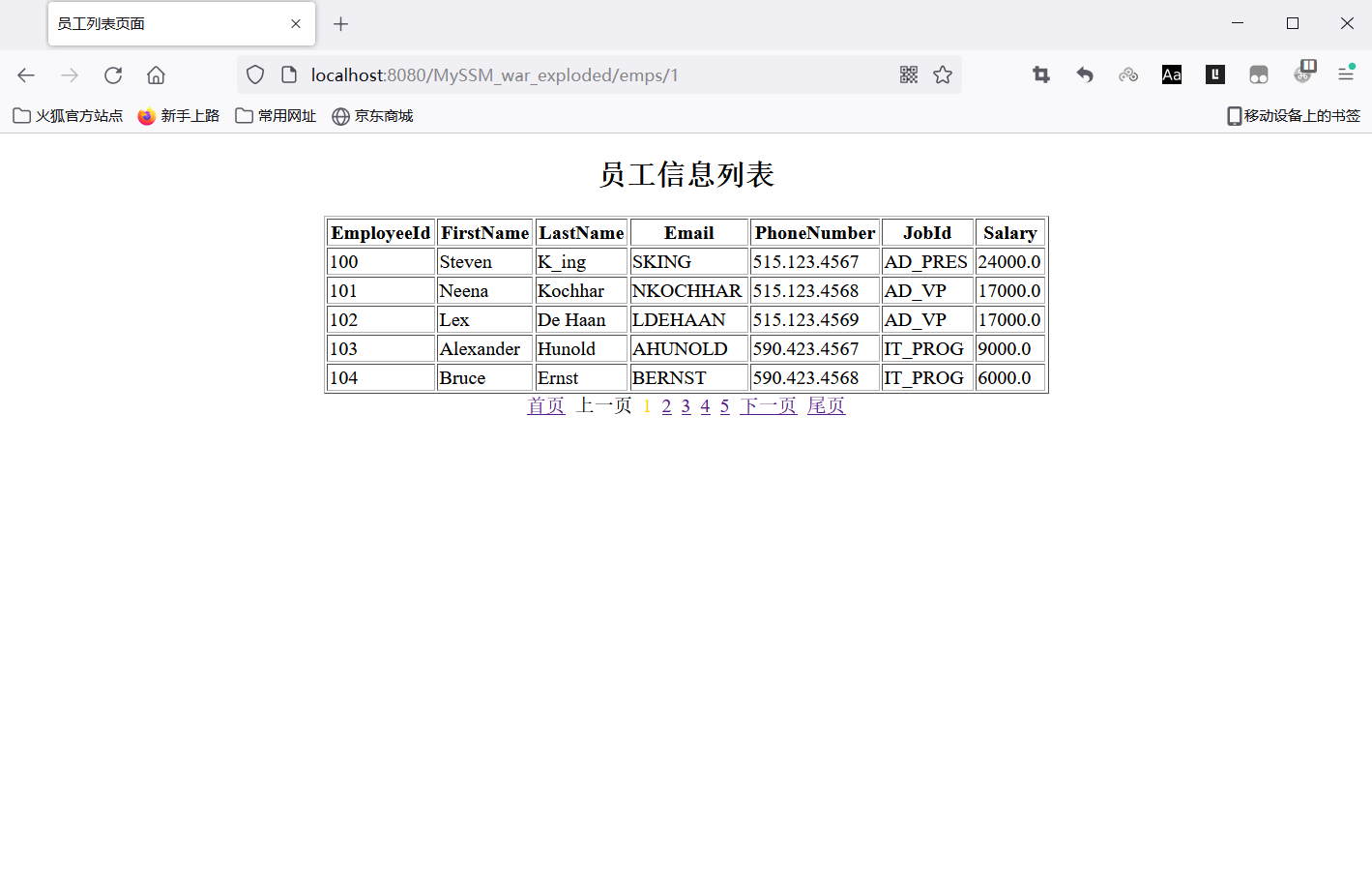Go to 首页 first page link
The image size is (1372, 890).
tap(546, 406)
